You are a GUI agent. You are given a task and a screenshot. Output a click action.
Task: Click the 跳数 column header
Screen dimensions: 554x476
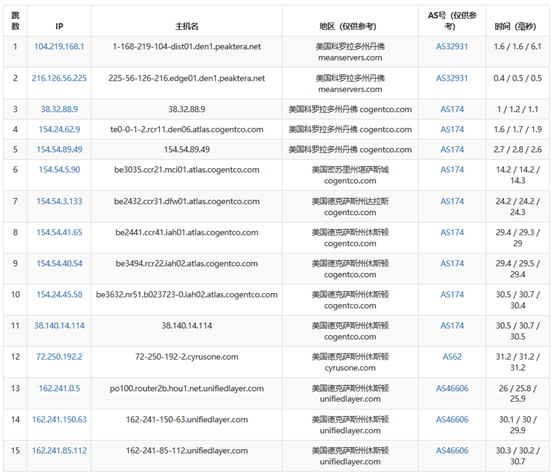pyautogui.click(x=15, y=21)
